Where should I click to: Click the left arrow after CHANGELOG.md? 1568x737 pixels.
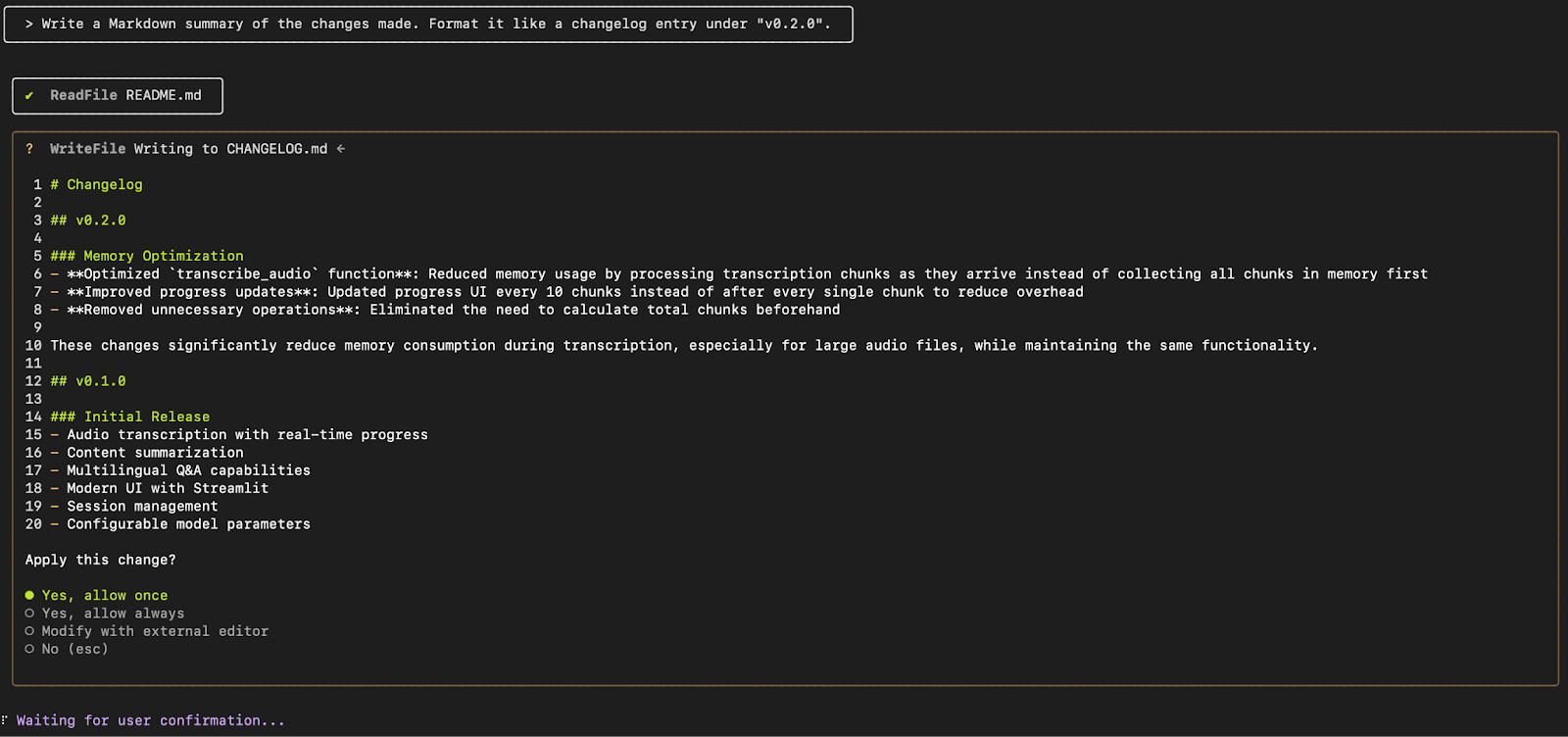[x=341, y=149]
